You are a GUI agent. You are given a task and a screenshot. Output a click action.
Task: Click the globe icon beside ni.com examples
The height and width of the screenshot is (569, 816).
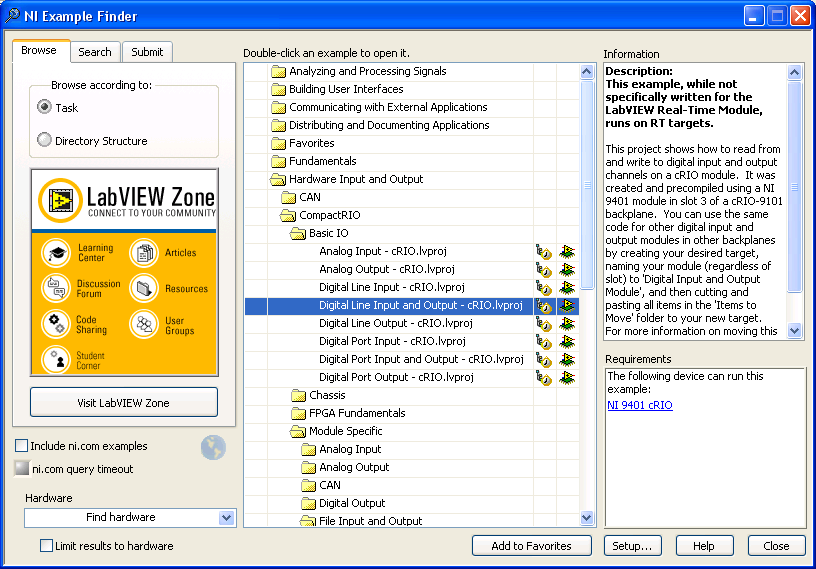point(213,448)
